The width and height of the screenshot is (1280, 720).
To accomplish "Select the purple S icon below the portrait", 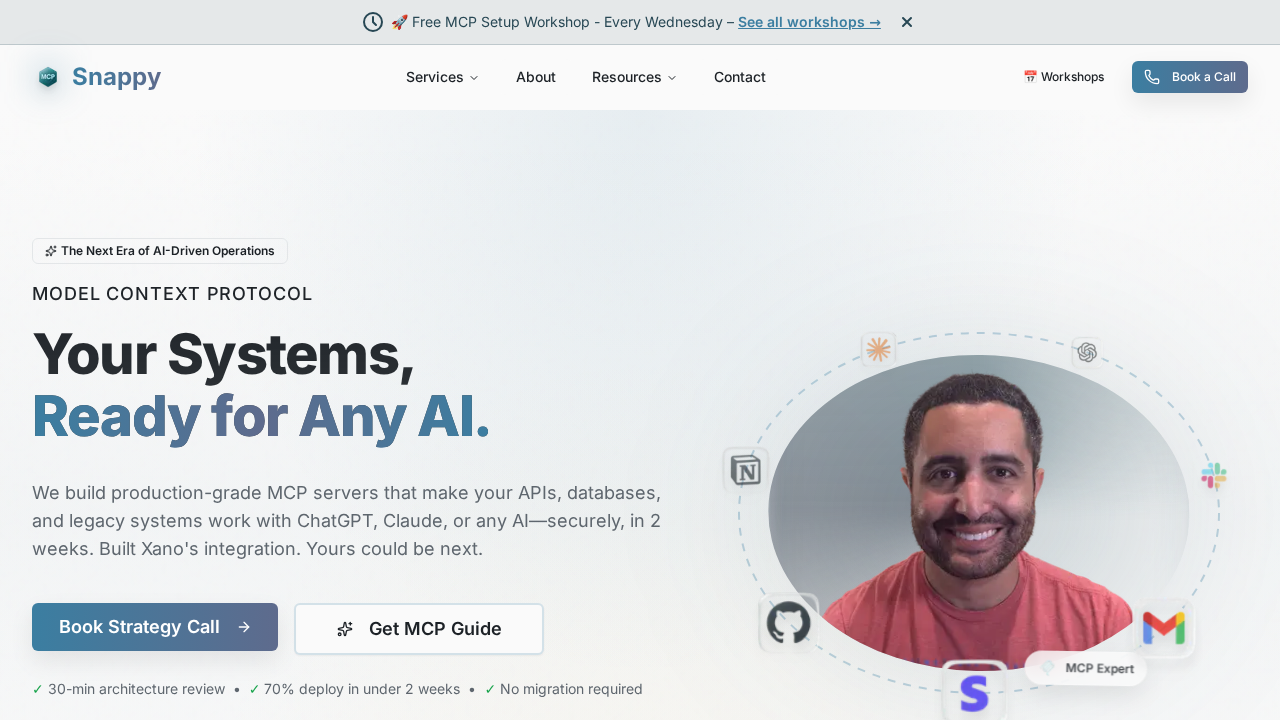I will (x=973, y=692).
